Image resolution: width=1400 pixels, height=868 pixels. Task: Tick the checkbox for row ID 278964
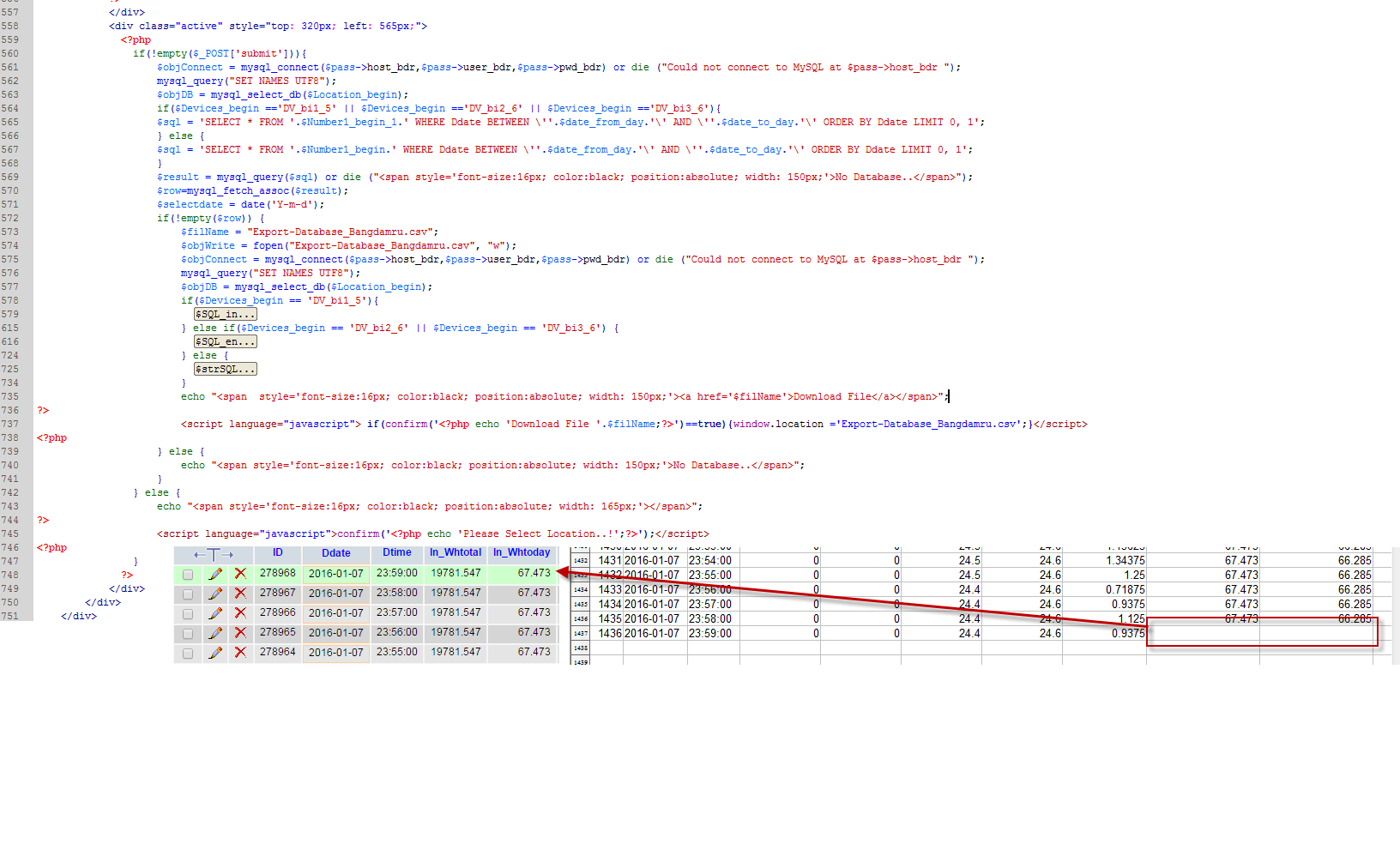(188, 654)
